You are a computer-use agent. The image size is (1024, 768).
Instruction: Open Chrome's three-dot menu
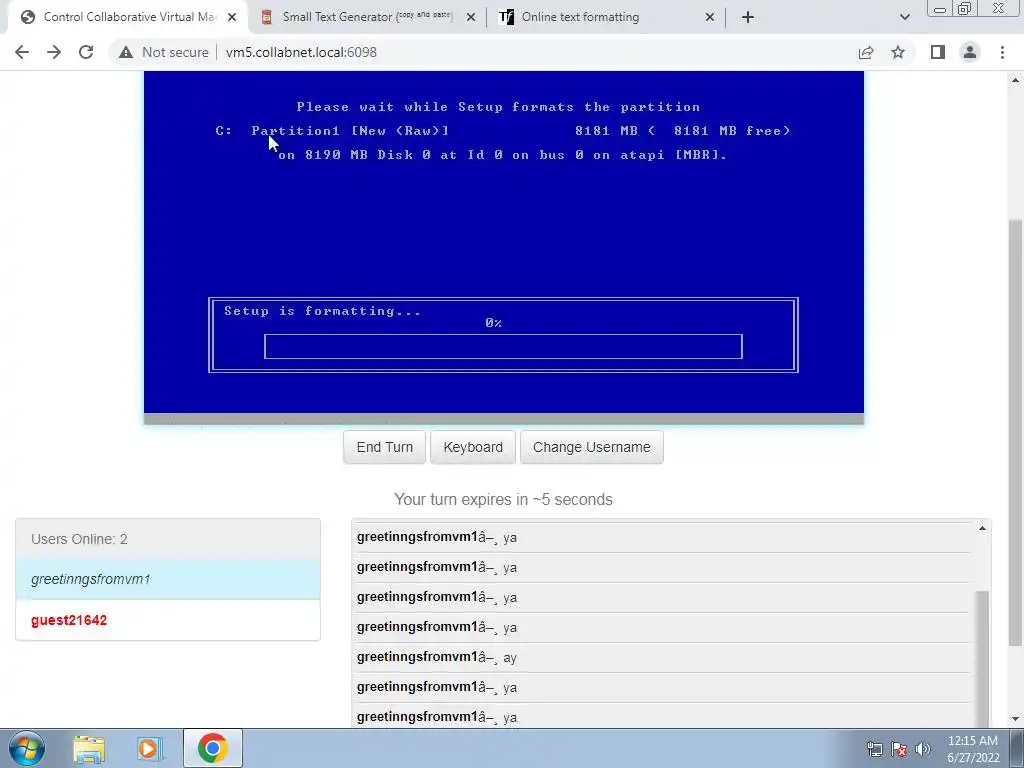tap(1002, 52)
